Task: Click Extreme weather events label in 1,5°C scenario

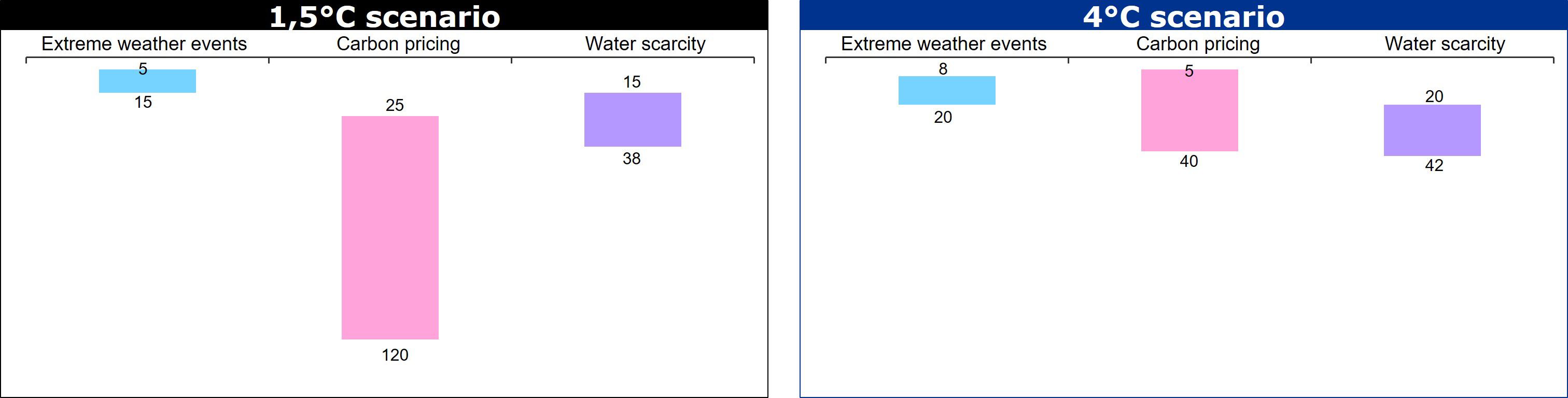Action: [x=144, y=44]
